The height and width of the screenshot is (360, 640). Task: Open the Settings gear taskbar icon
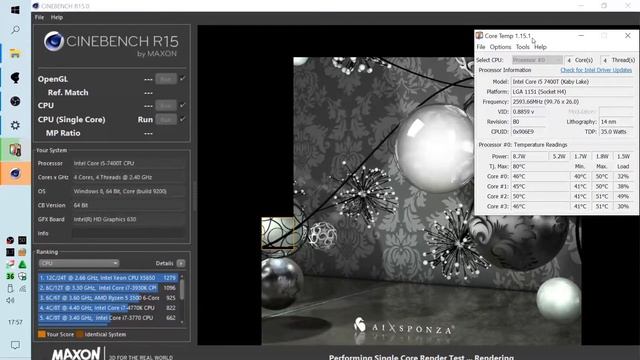click(x=15, y=125)
